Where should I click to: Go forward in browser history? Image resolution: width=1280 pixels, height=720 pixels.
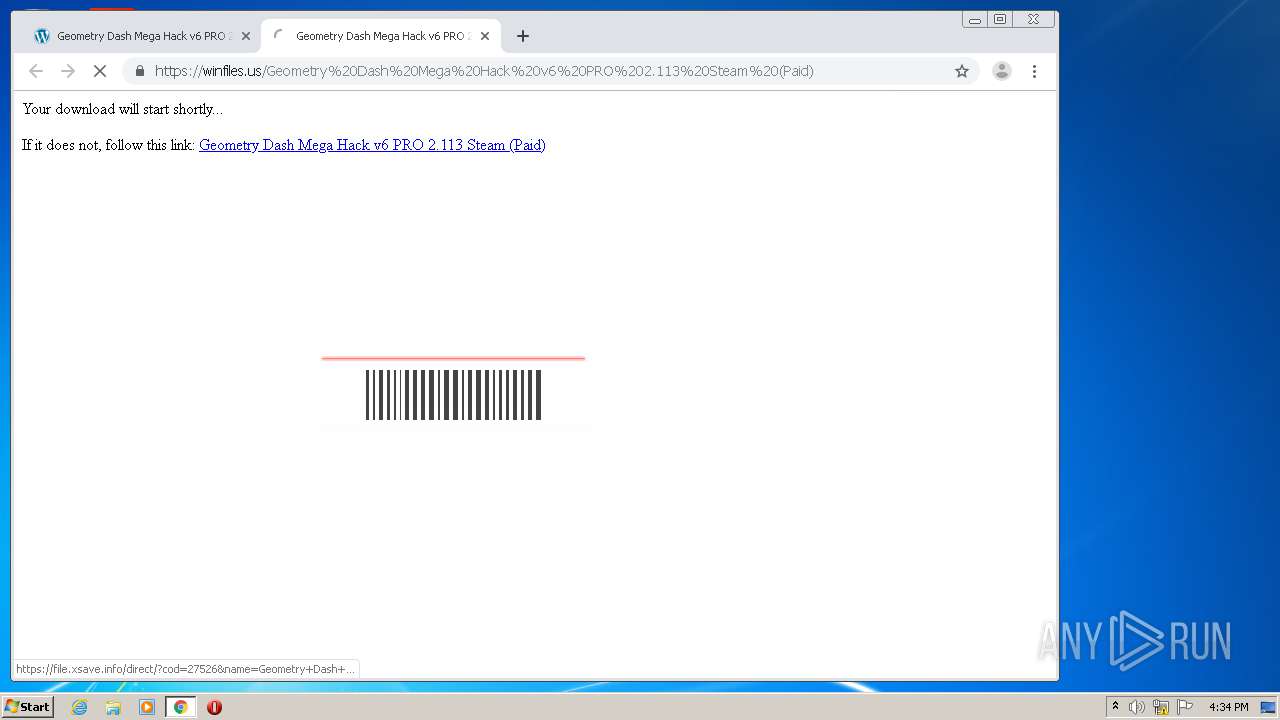(x=68, y=71)
